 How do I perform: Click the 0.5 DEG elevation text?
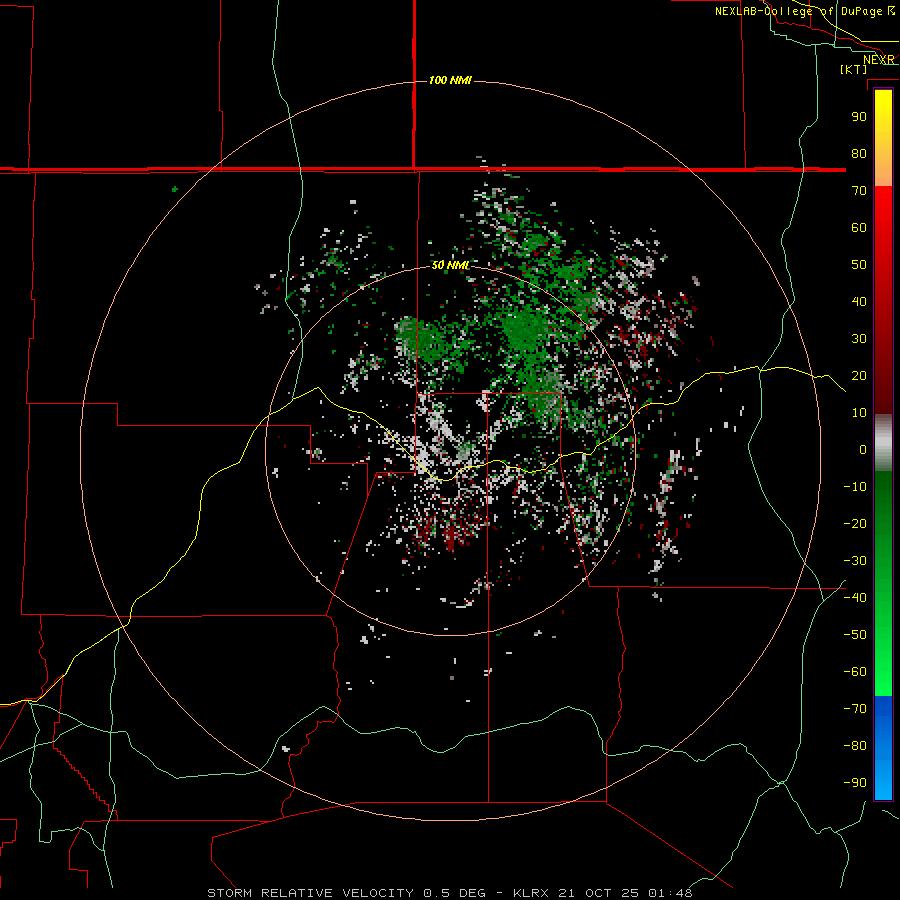[x=455, y=893]
